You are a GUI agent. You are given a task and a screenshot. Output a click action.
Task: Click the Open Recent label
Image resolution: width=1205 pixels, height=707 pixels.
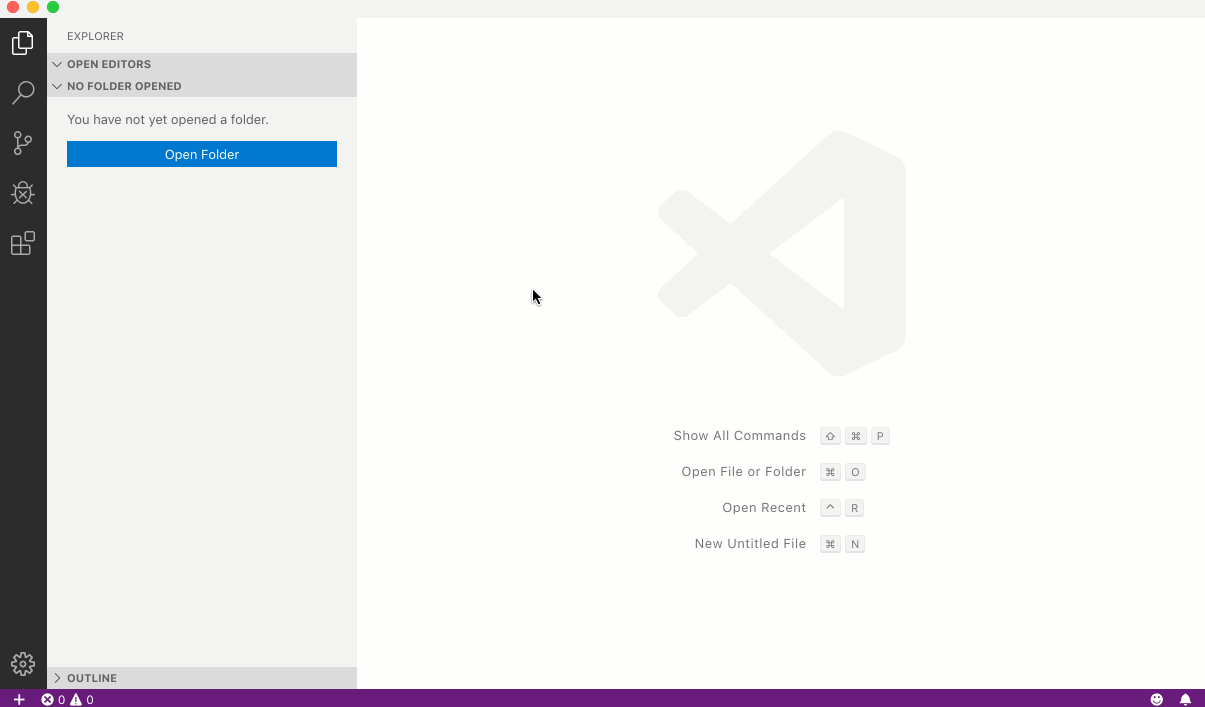coord(764,508)
